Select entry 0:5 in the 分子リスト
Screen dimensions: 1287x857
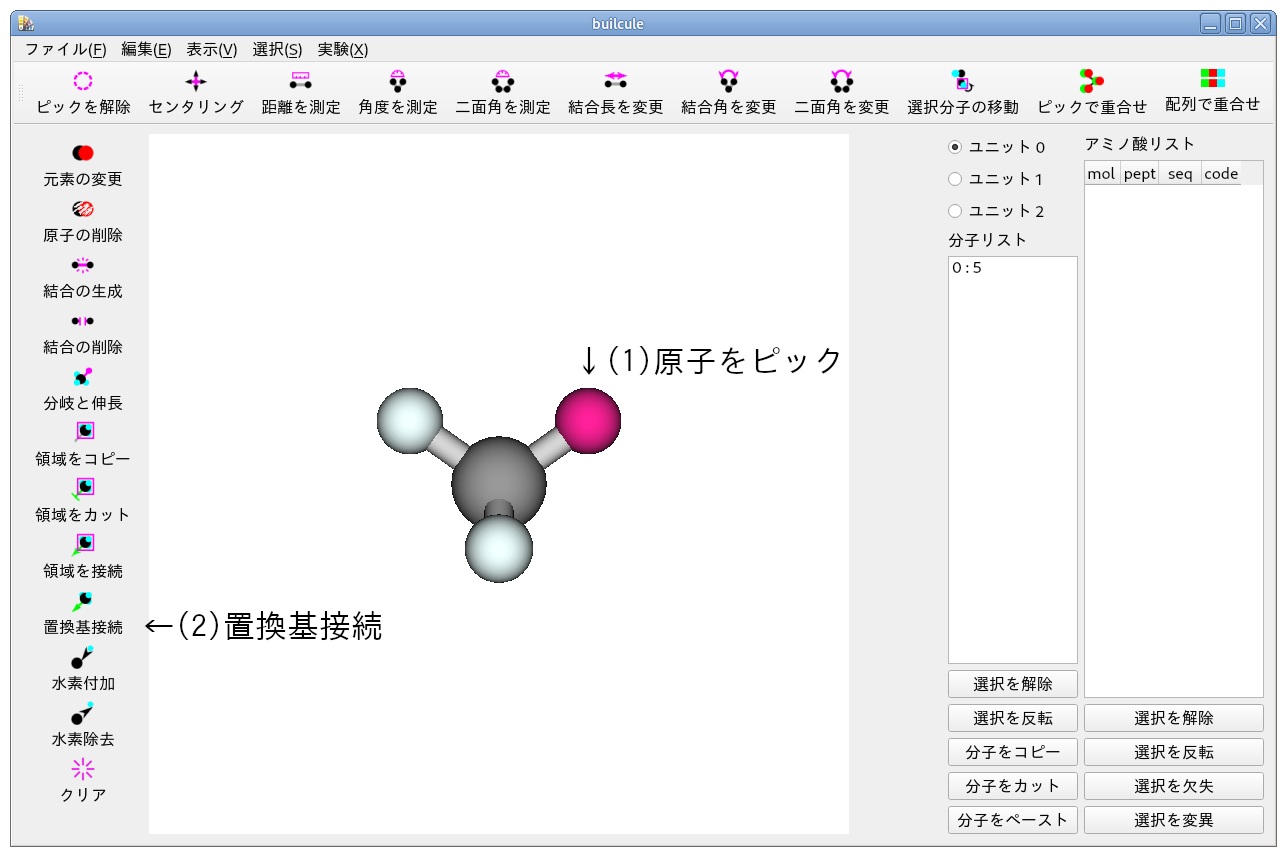(965, 267)
